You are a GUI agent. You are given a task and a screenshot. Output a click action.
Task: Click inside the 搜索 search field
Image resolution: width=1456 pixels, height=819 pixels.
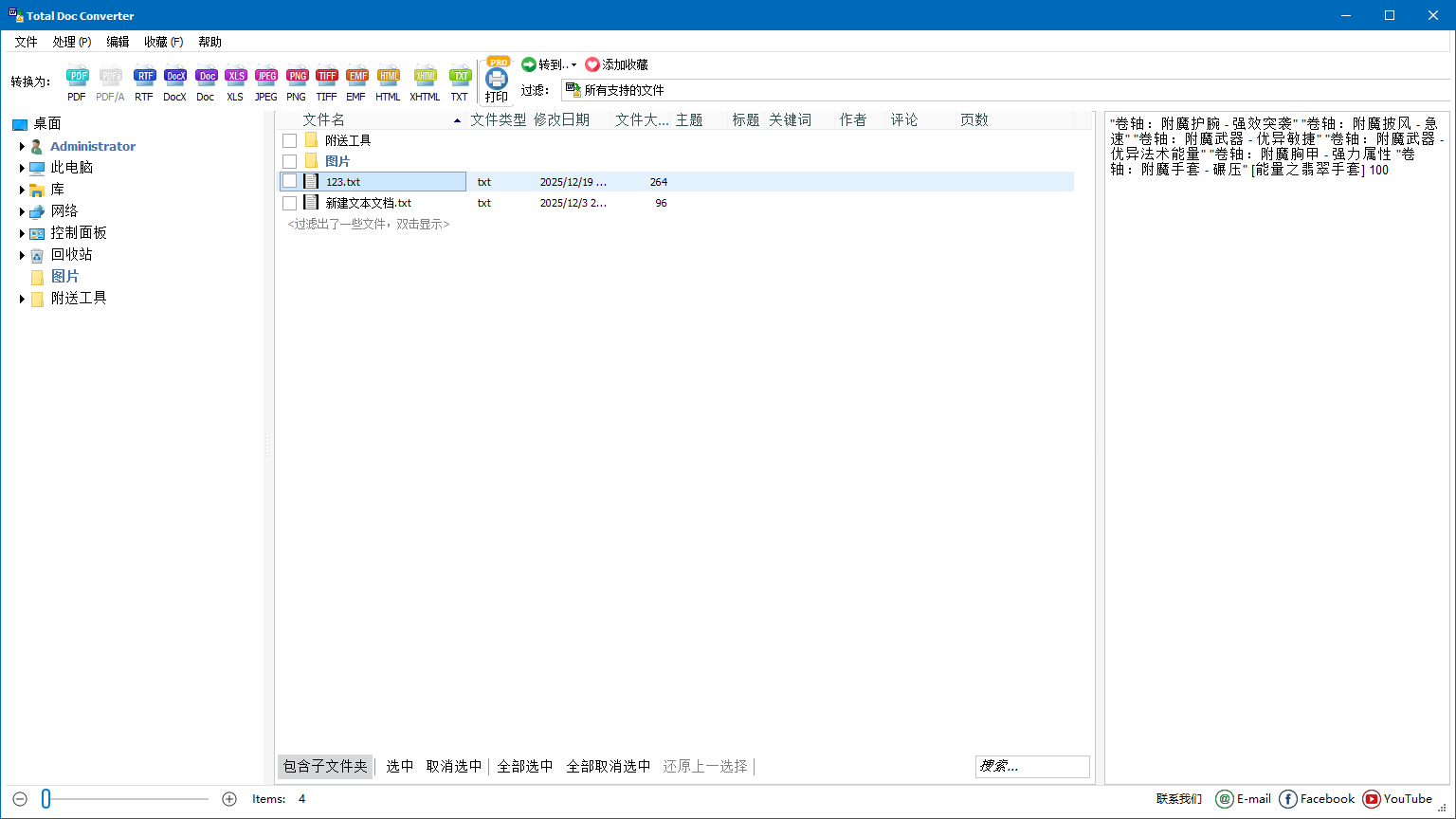click(1031, 766)
